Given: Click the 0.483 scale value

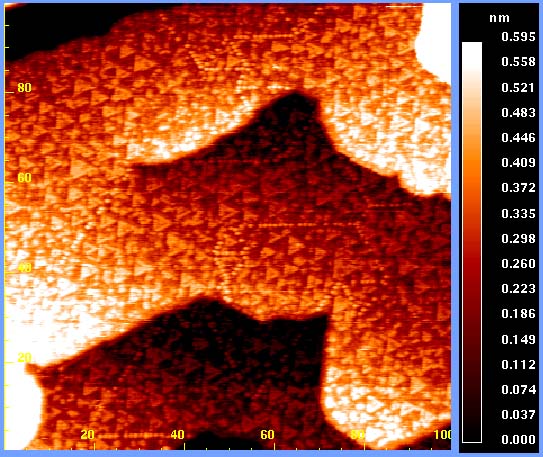Looking at the screenshot, I should tap(518, 113).
